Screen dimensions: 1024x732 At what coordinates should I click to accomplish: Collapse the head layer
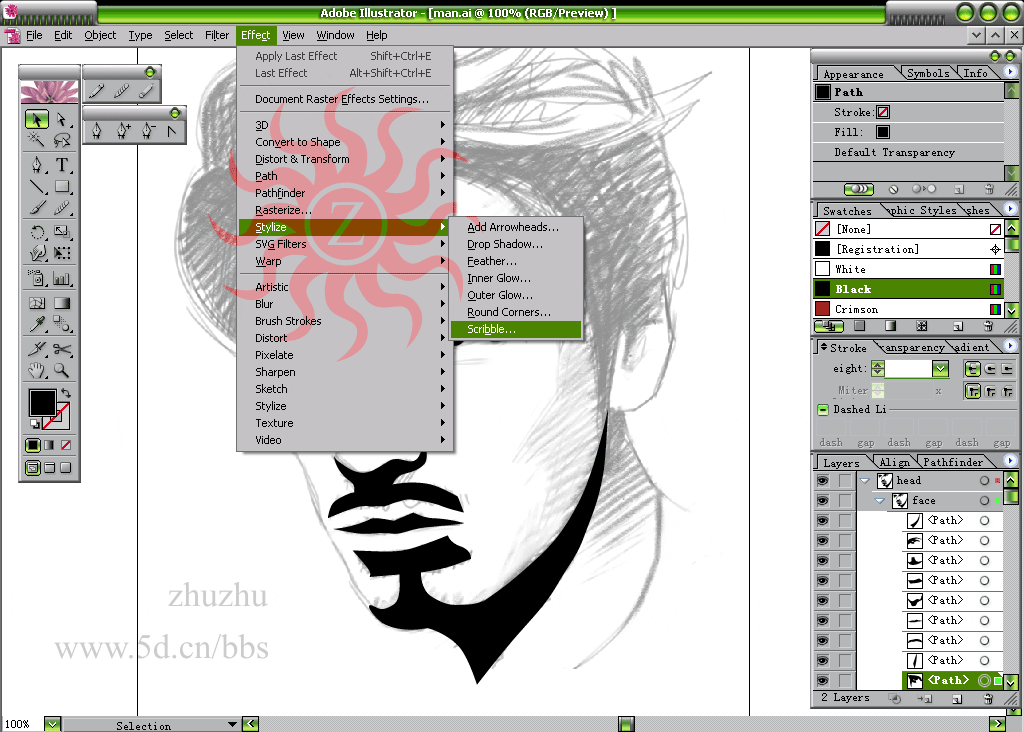coord(865,481)
